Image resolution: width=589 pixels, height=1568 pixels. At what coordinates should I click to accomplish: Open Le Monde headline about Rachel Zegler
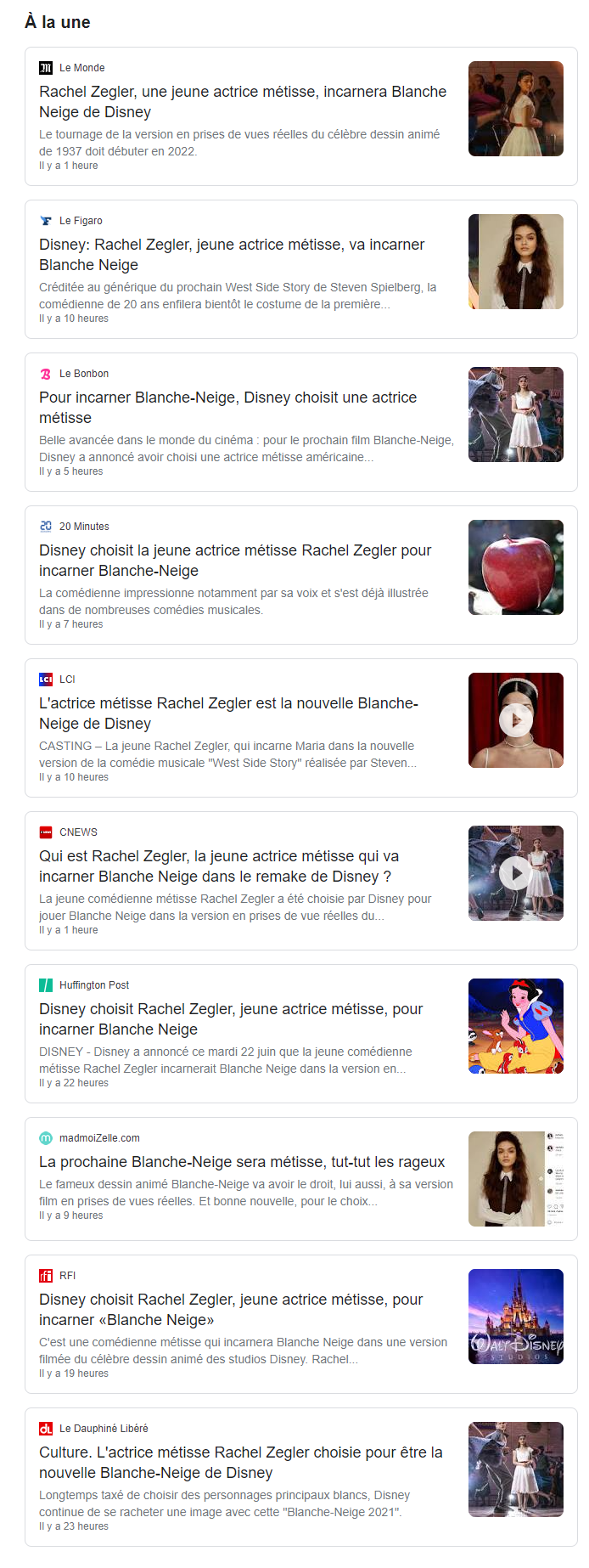coord(243,102)
